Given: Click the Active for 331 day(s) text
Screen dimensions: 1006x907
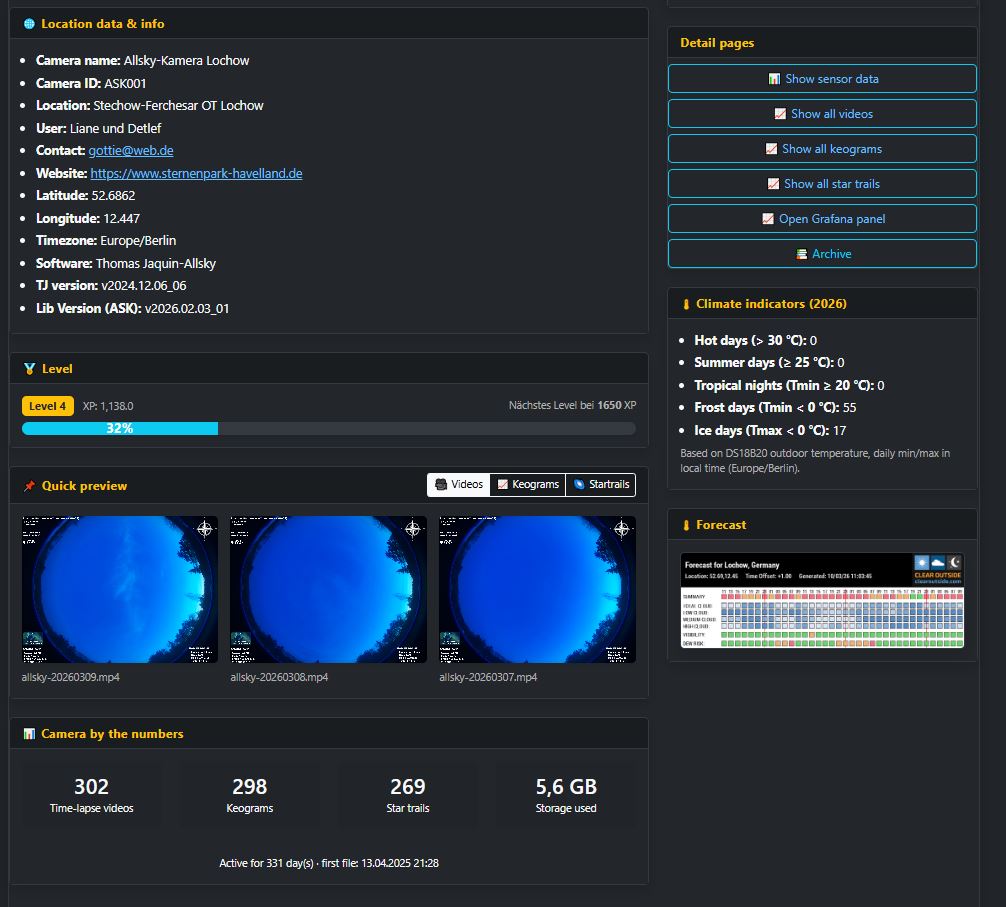Looking at the screenshot, I should (x=266, y=863).
